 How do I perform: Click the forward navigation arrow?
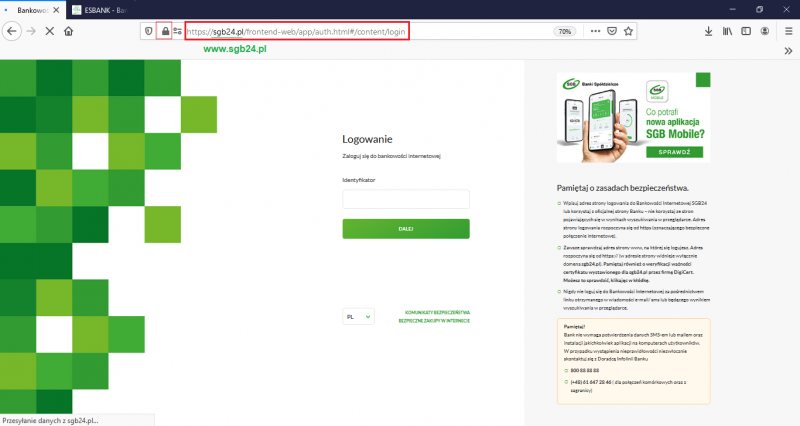point(31,31)
